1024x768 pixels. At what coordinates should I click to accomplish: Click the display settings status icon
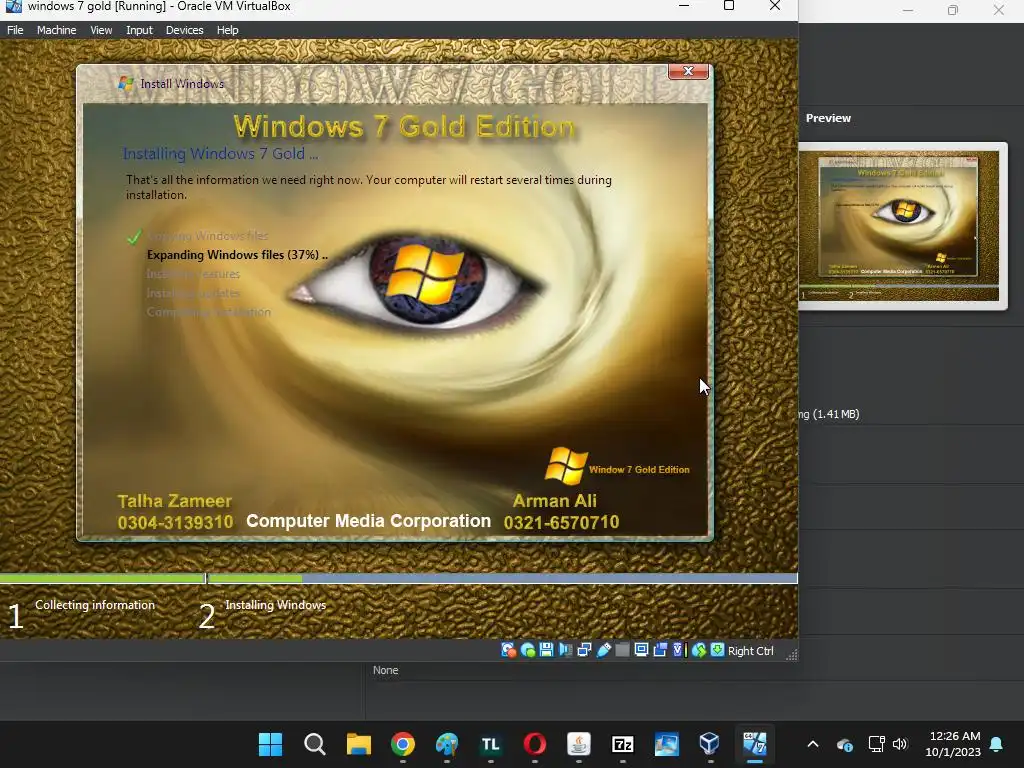coord(641,650)
